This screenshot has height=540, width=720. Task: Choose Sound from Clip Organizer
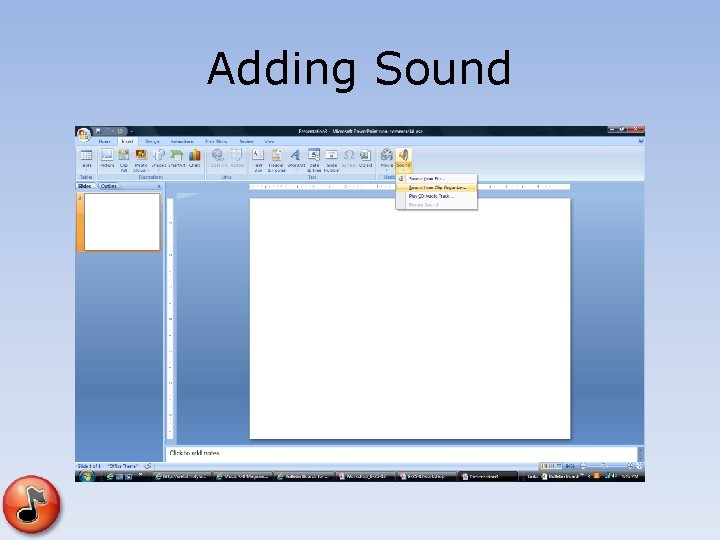(436, 187)
